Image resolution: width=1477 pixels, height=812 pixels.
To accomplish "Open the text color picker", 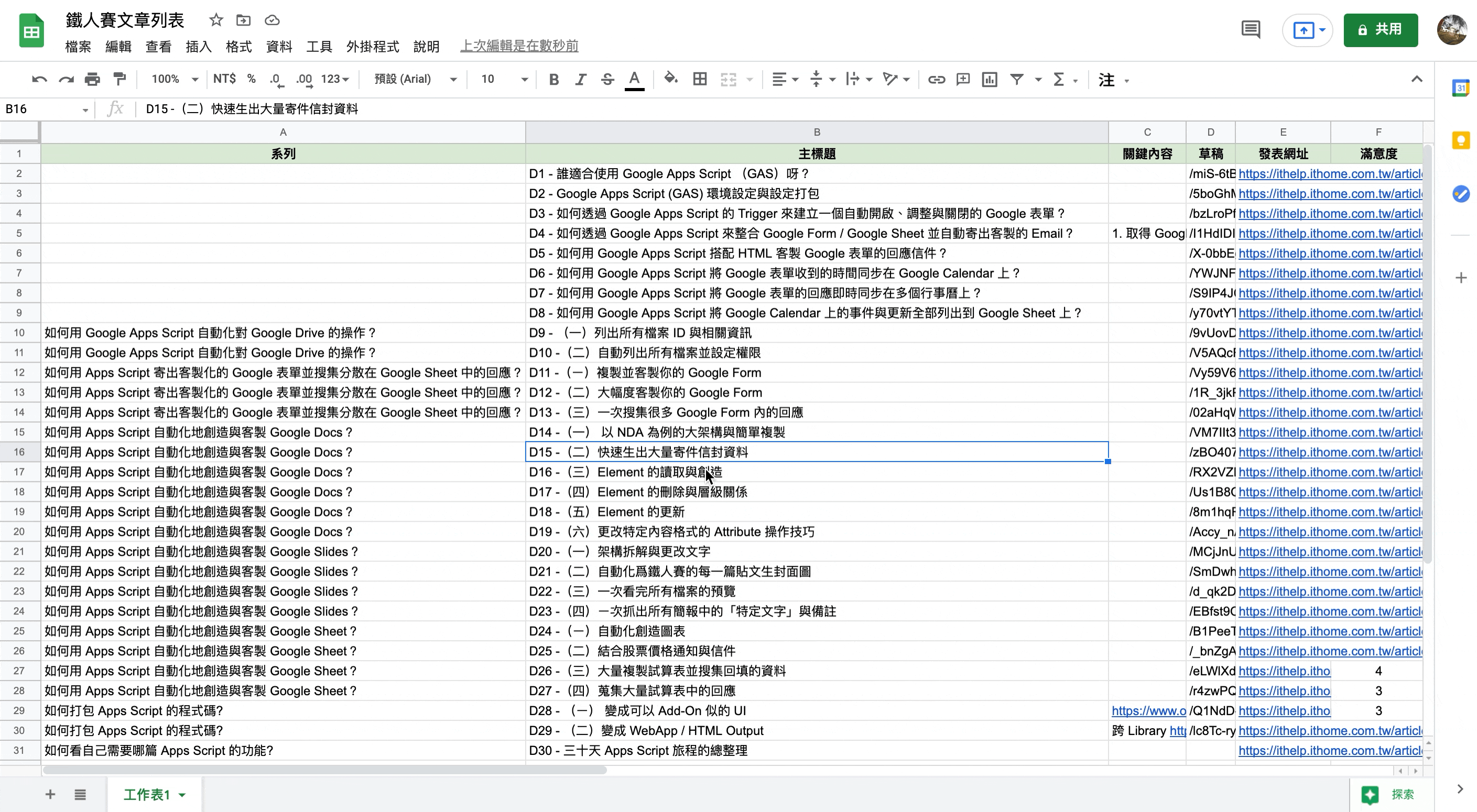I will click(634, 79).
